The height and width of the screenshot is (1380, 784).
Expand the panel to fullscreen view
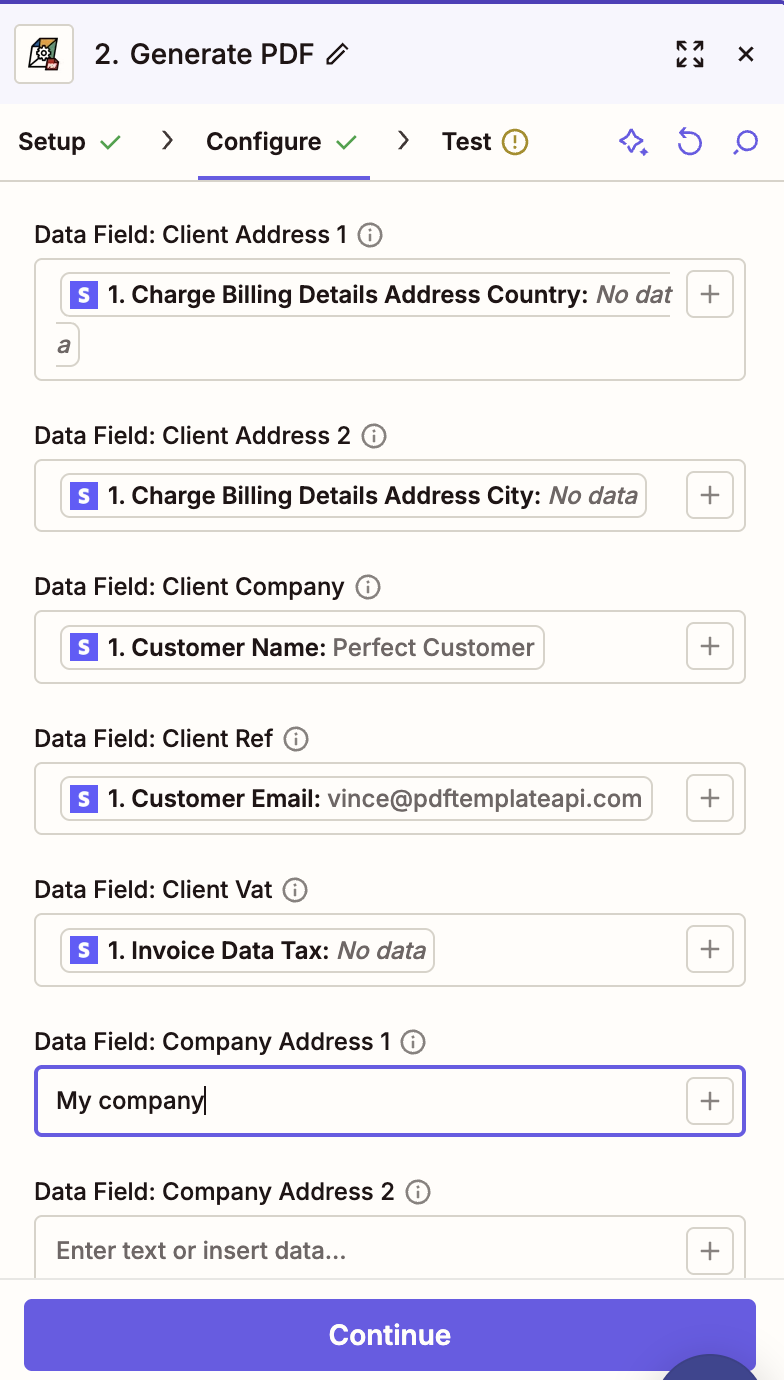[x=689, y=54]
